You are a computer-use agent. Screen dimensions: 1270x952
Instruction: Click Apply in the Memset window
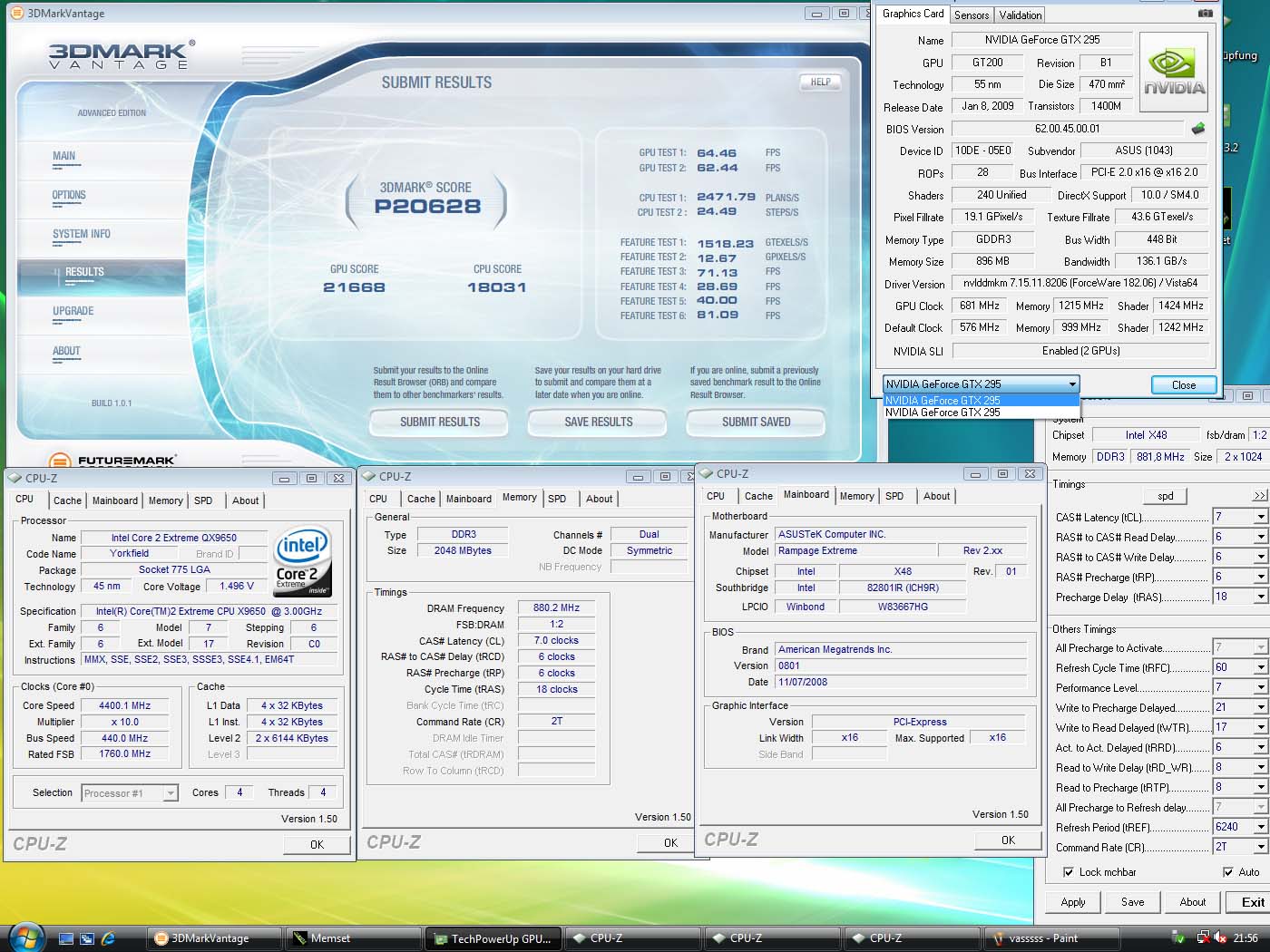pyautogui.click(x=1073, y=902)
